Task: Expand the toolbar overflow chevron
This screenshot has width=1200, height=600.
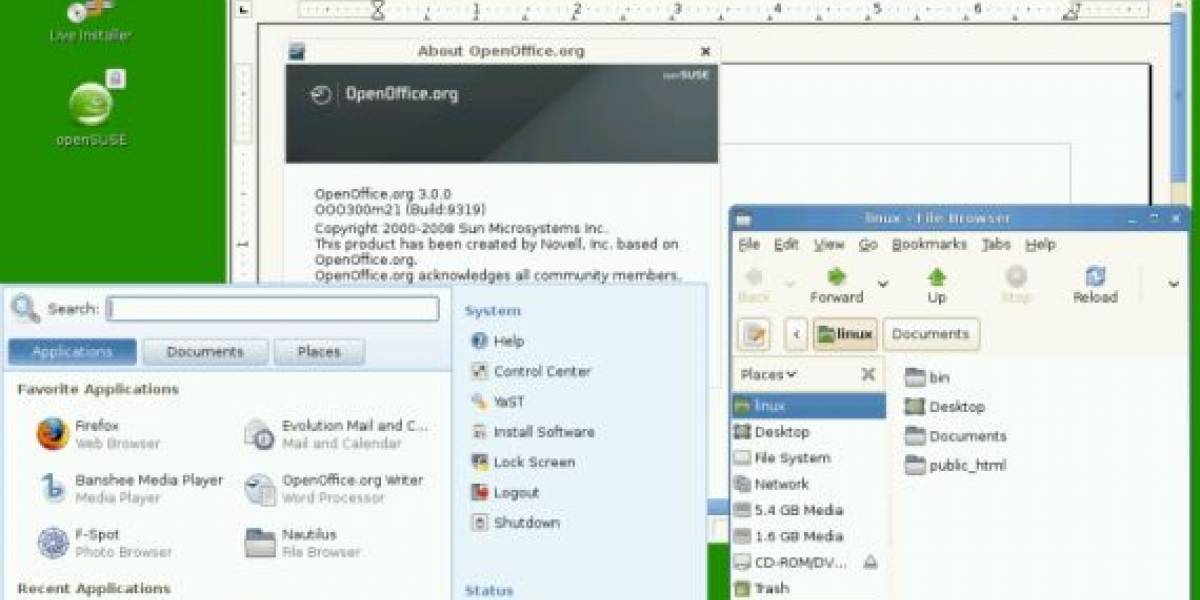Action: tap(1173, 285)
